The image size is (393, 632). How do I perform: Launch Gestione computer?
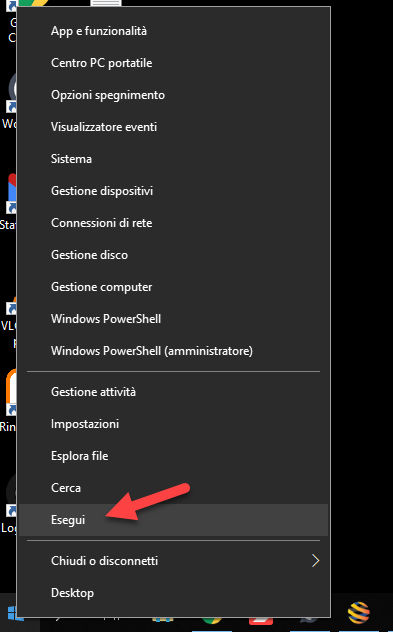(173, 287)
